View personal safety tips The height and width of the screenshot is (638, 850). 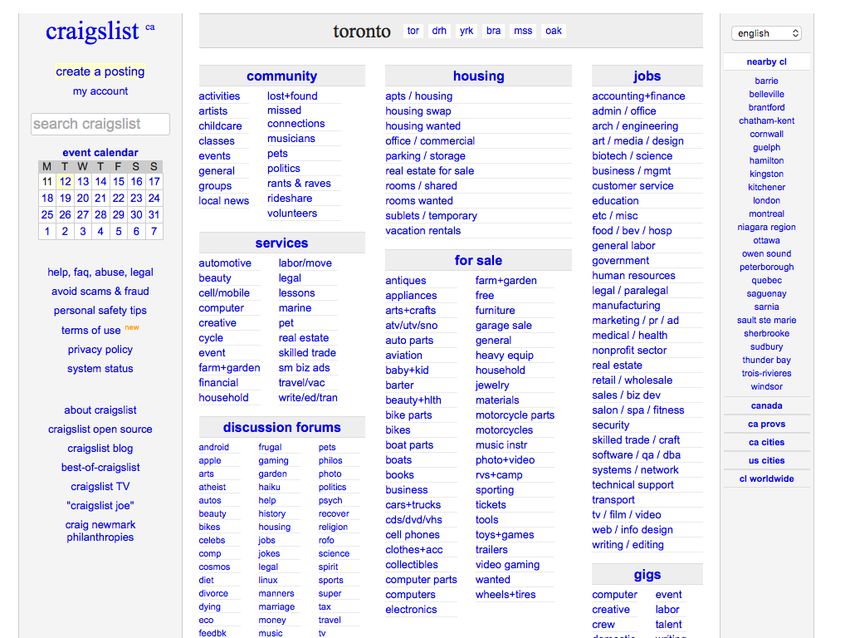(100, 311)
